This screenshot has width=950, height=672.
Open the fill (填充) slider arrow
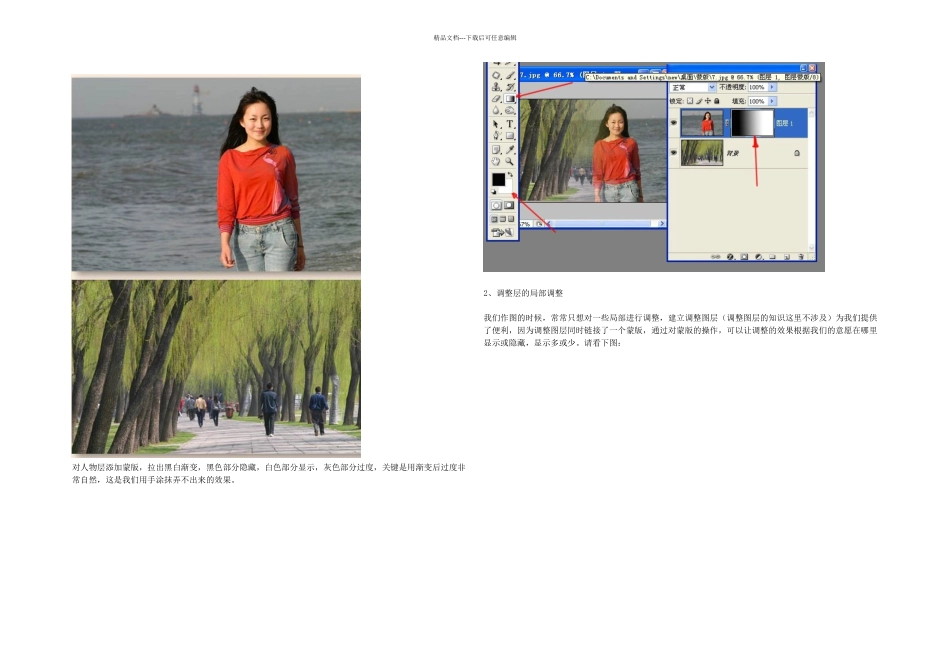tap(772, 101)
